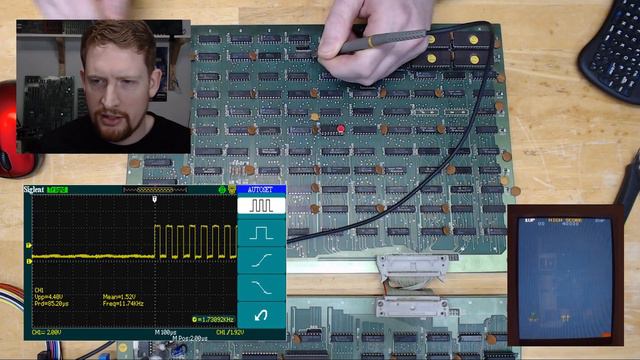Click the Prd=85.20µs measurement
This screenshot has width=640, height=360.
(x=51, y=304)
